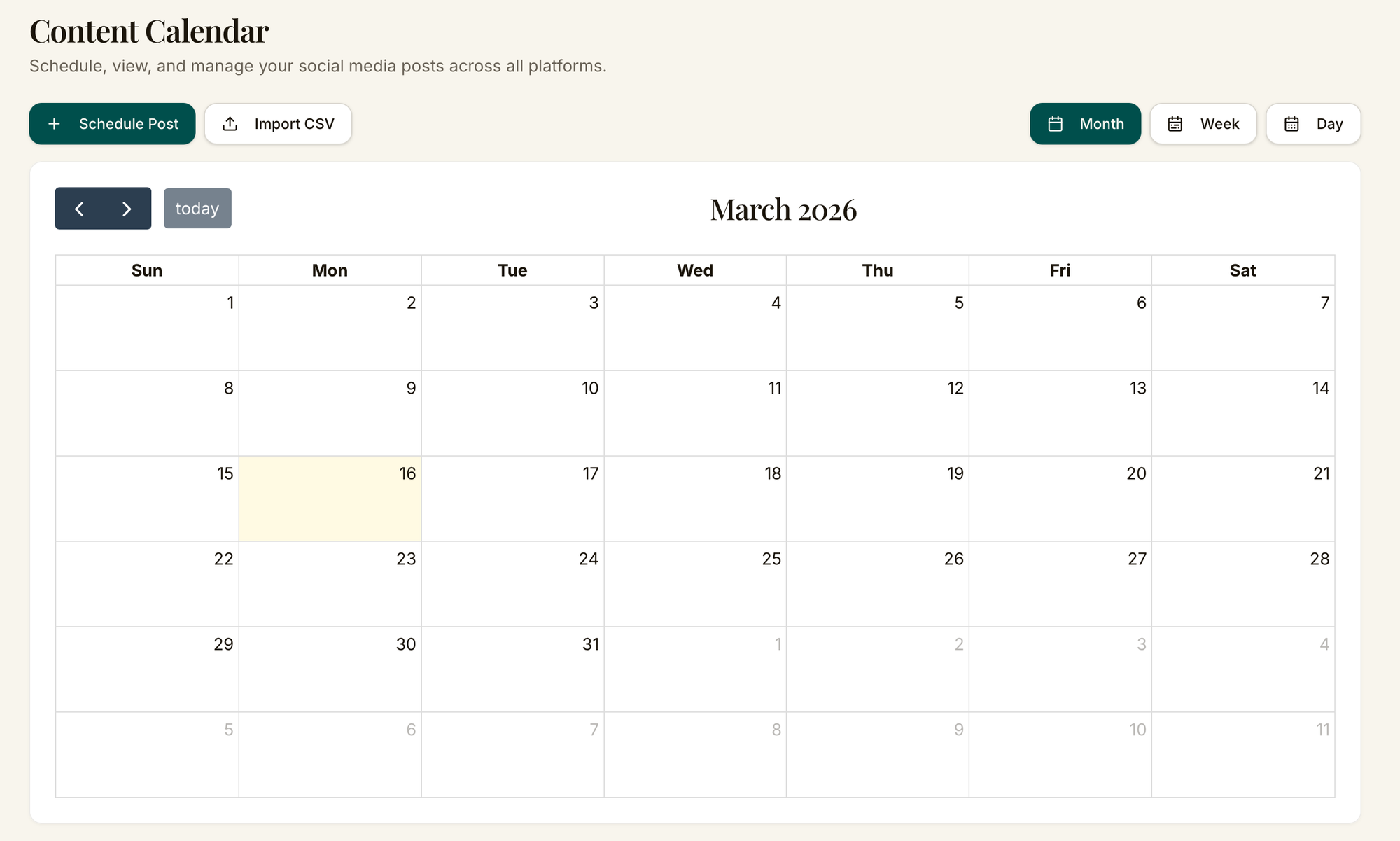
Task: Click the upload icon beside Import CSV
Action: 231,123
